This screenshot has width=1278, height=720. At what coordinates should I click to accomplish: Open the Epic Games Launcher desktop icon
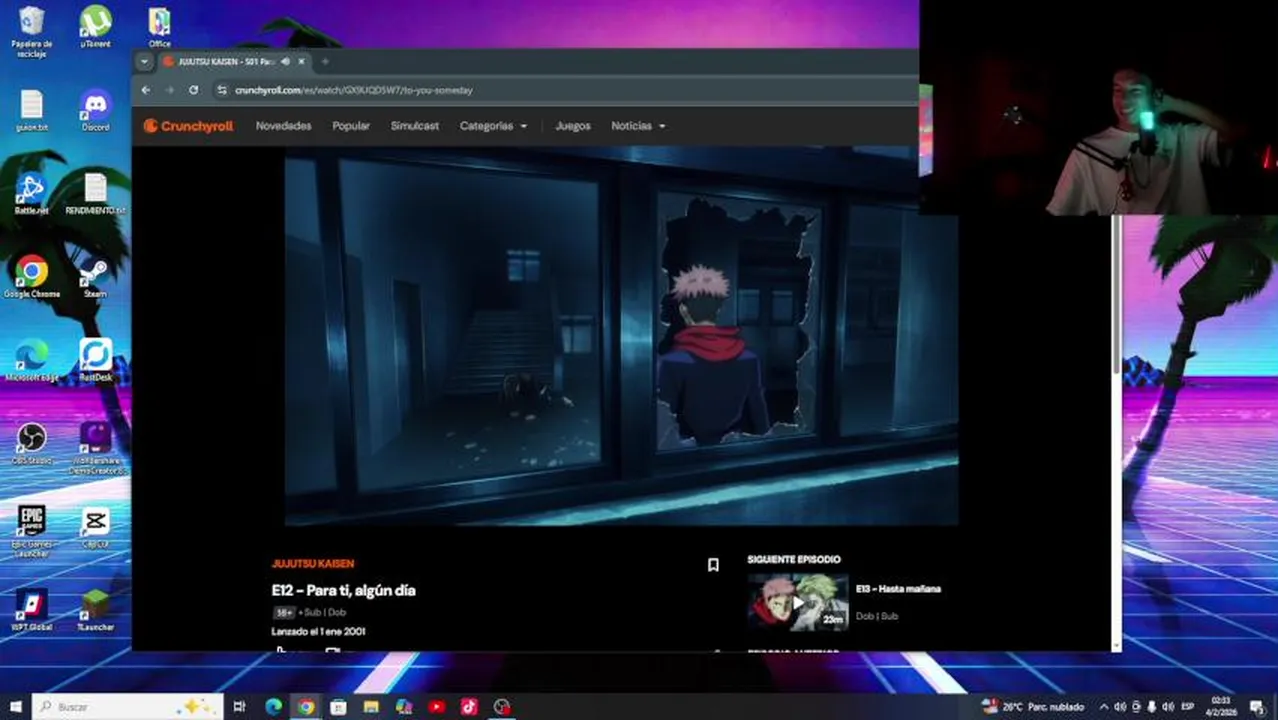point(32,530)
